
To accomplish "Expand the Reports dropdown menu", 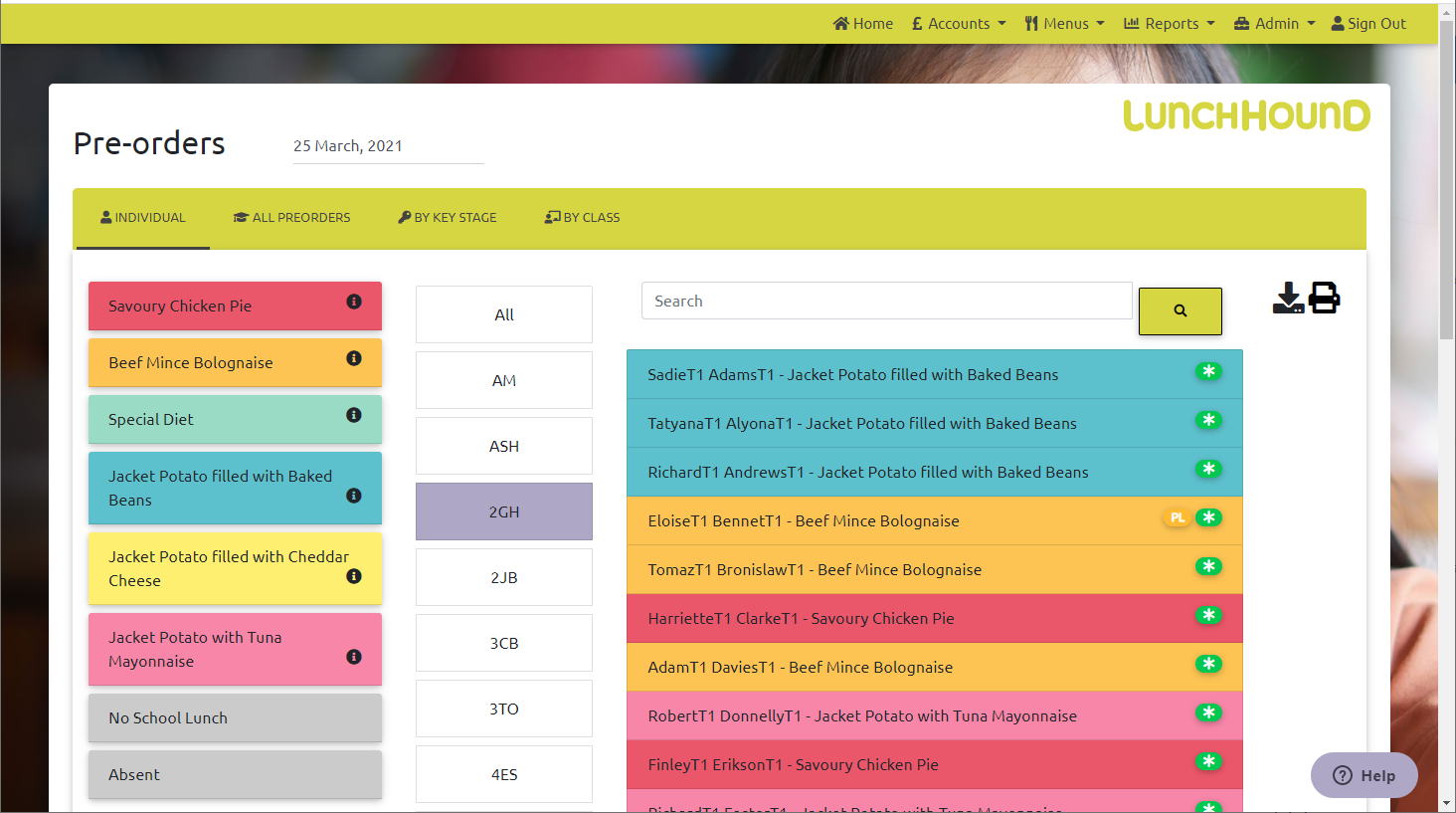I will (1170, 24).
